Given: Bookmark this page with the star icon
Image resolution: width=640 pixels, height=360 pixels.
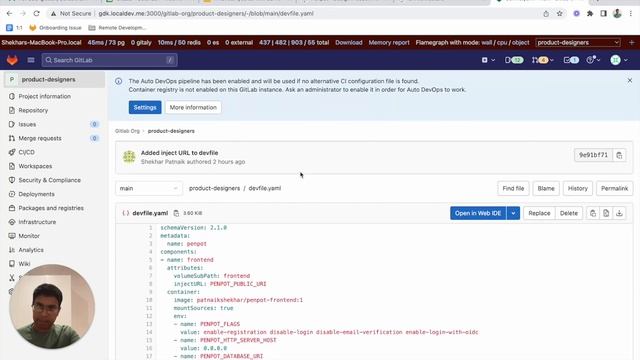Looking at the screenshot, I should tap(560, 13).
